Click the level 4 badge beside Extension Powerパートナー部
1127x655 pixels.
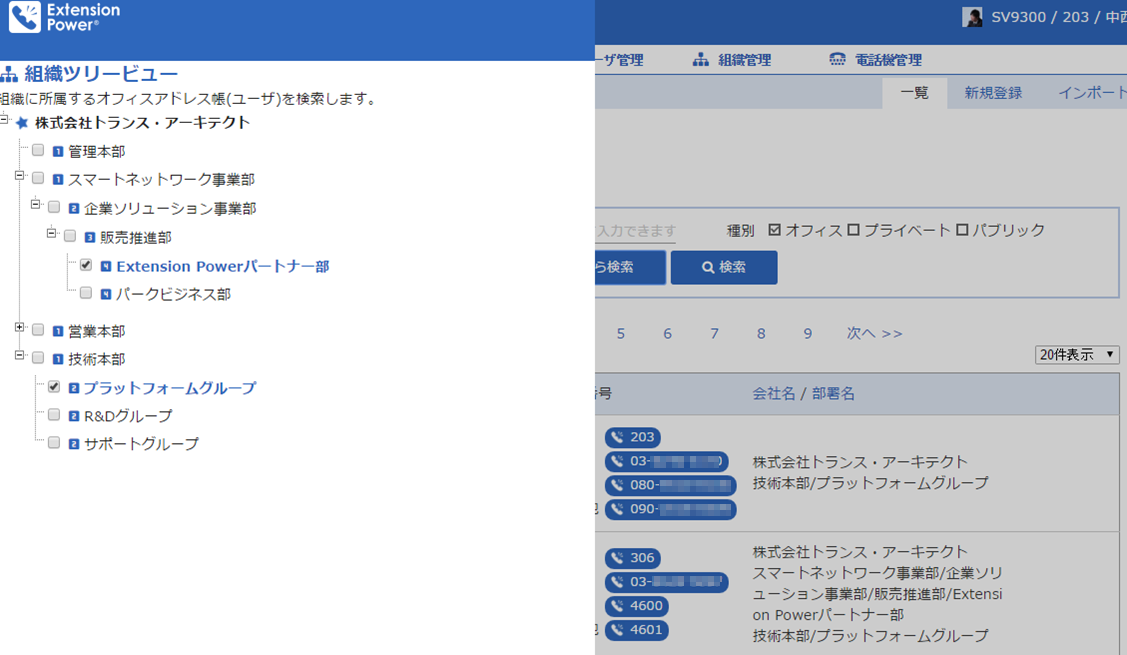106,267
